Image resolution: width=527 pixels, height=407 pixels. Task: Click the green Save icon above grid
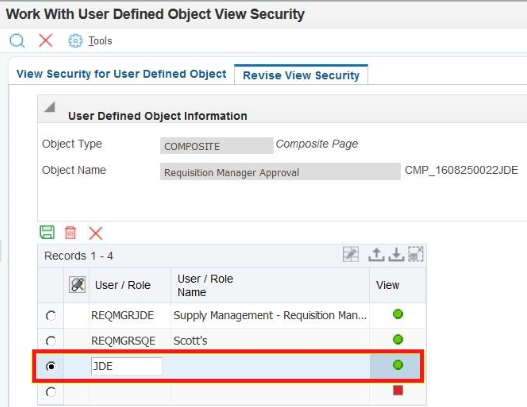[47, 232]
